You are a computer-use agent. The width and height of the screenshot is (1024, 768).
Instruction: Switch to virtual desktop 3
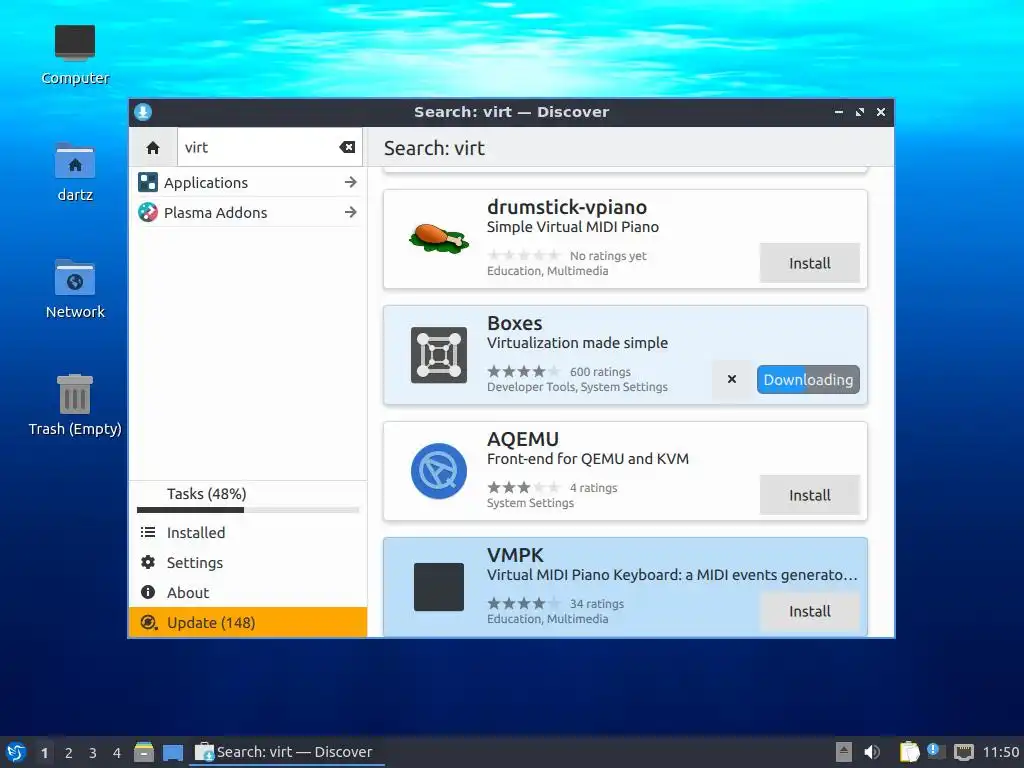pyautogui.click(x=93, y=753)
